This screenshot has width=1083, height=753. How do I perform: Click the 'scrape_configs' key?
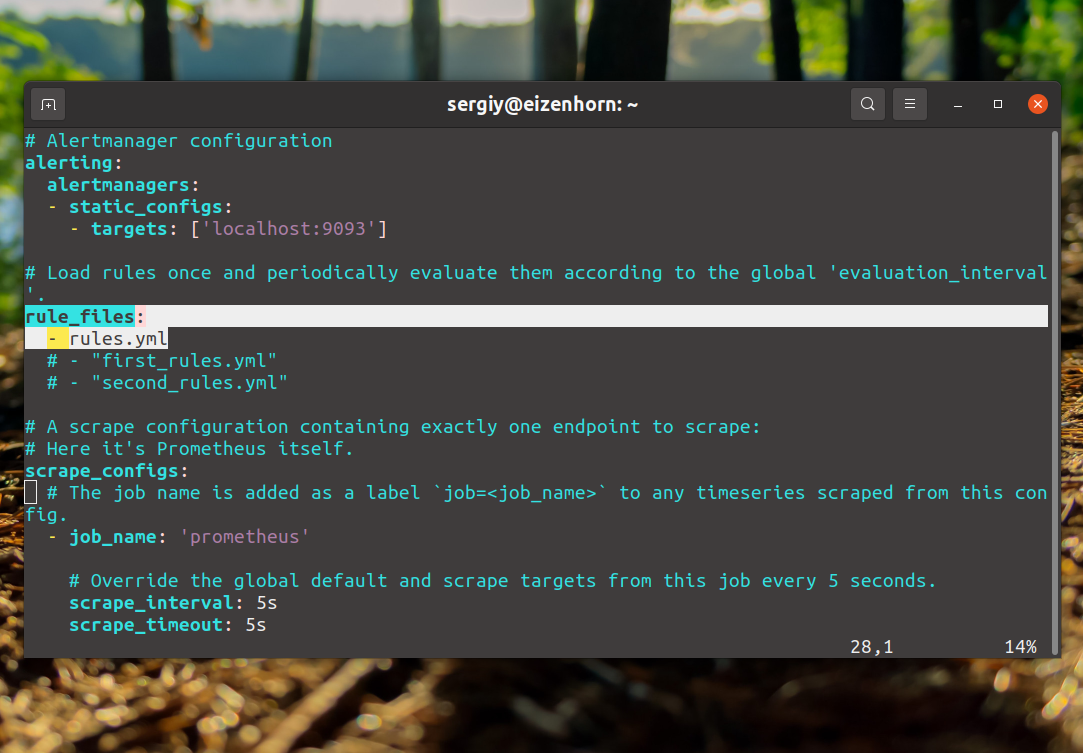(x=102, y=471)
